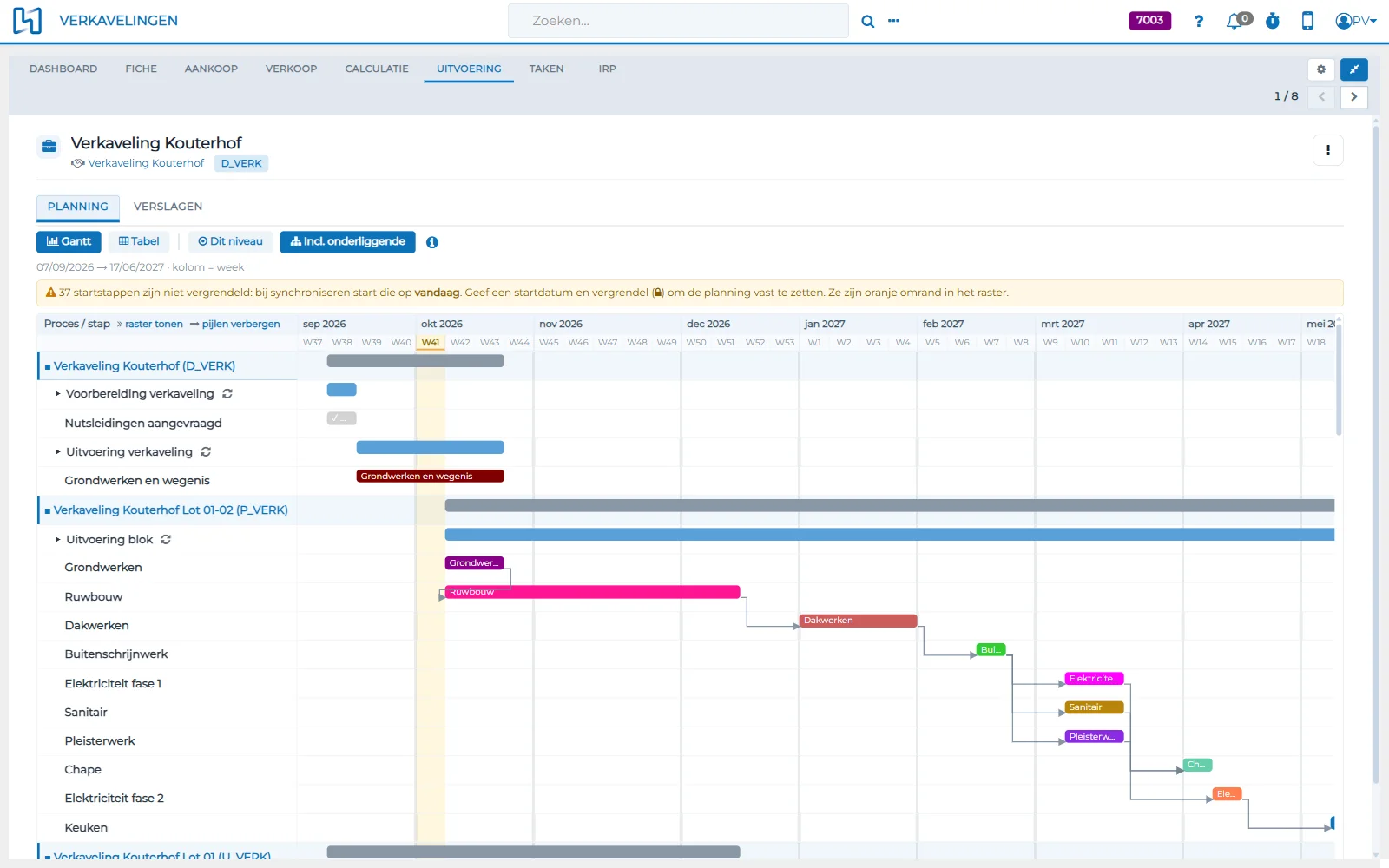This screenshot has height=868, width=1389.
Task: Open the three-dot project options menu
Action: point(1327,149)
